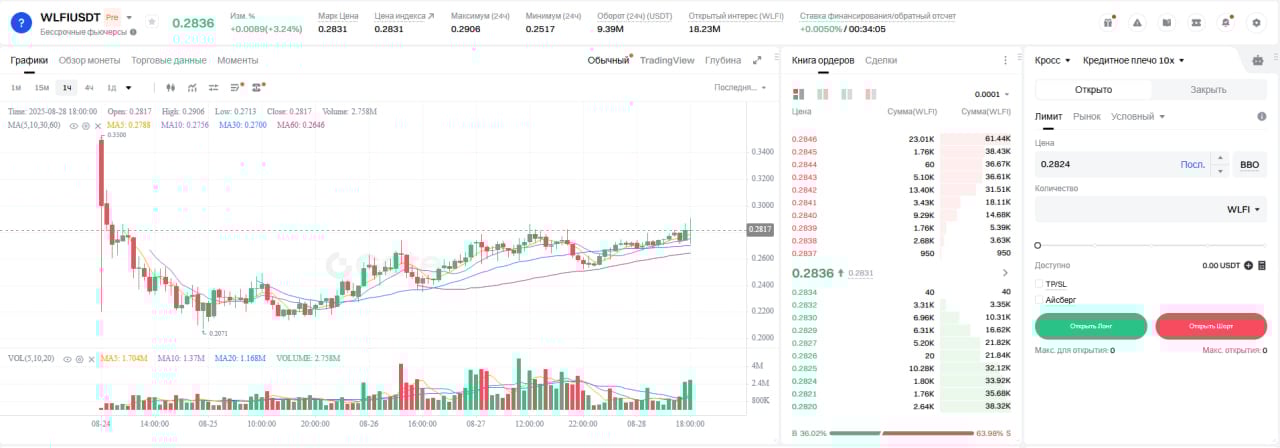Open the WLFI quantity unit dropdown
The image size is (1280, 448).
[x=1244, y=209]
